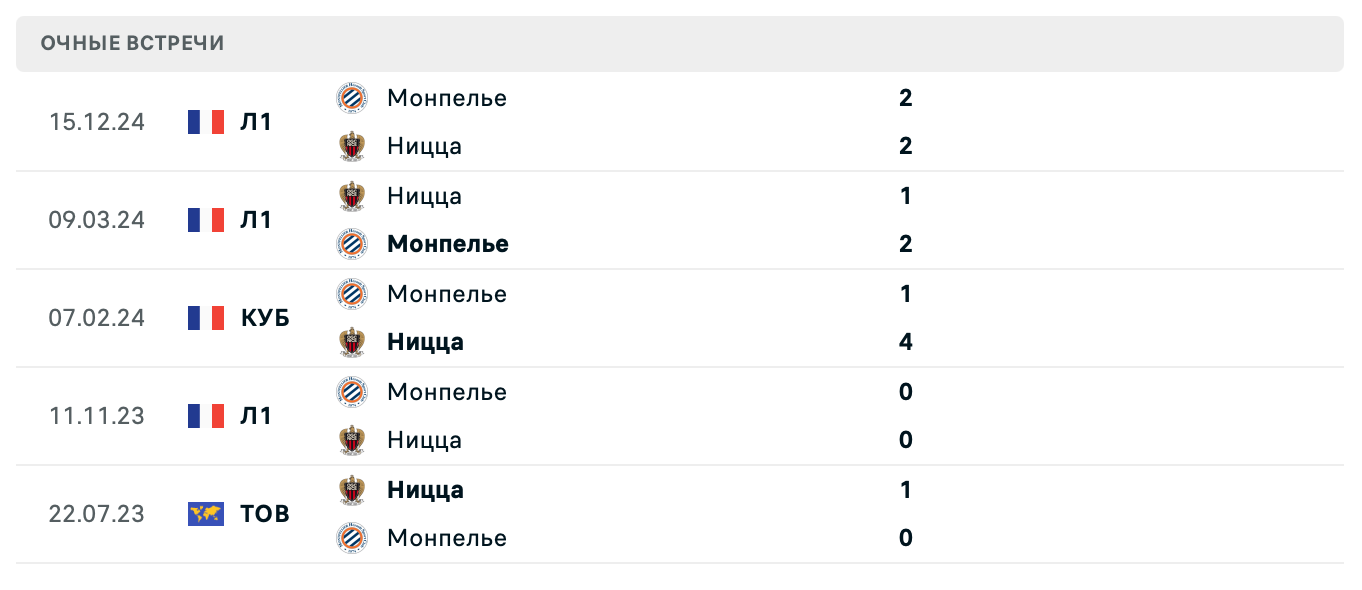Open bold Ницца link in 07.02.24 match
This screenshot has width=1362, height=590.
tap(426, 342)
